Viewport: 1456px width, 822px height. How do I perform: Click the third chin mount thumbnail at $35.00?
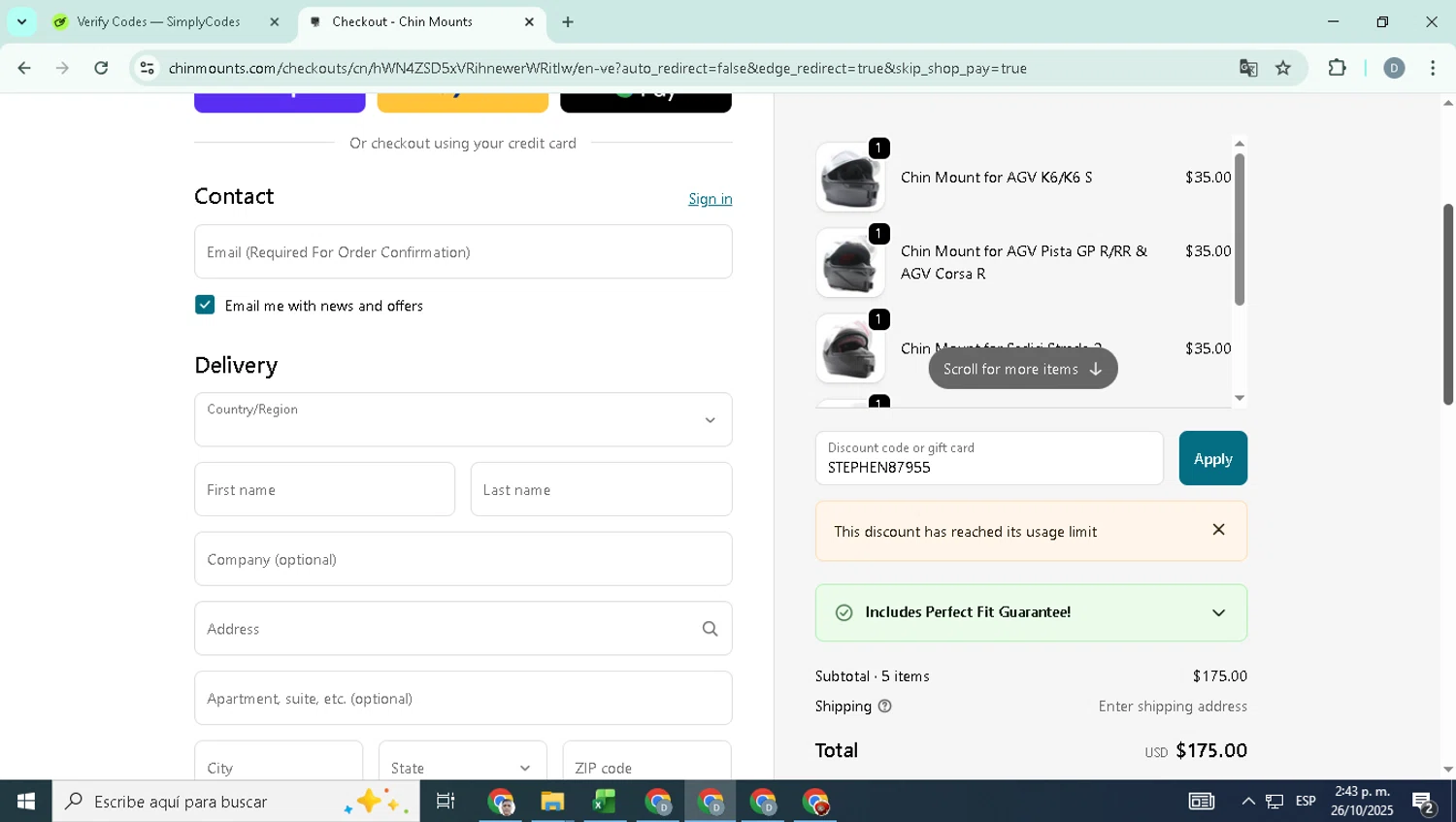(x=850, y=348)
